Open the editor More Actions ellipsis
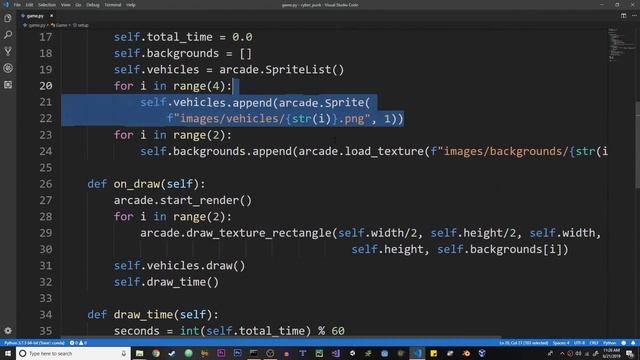Image resolution: width=640 pixels, height=360 pixels. point(634,16)
